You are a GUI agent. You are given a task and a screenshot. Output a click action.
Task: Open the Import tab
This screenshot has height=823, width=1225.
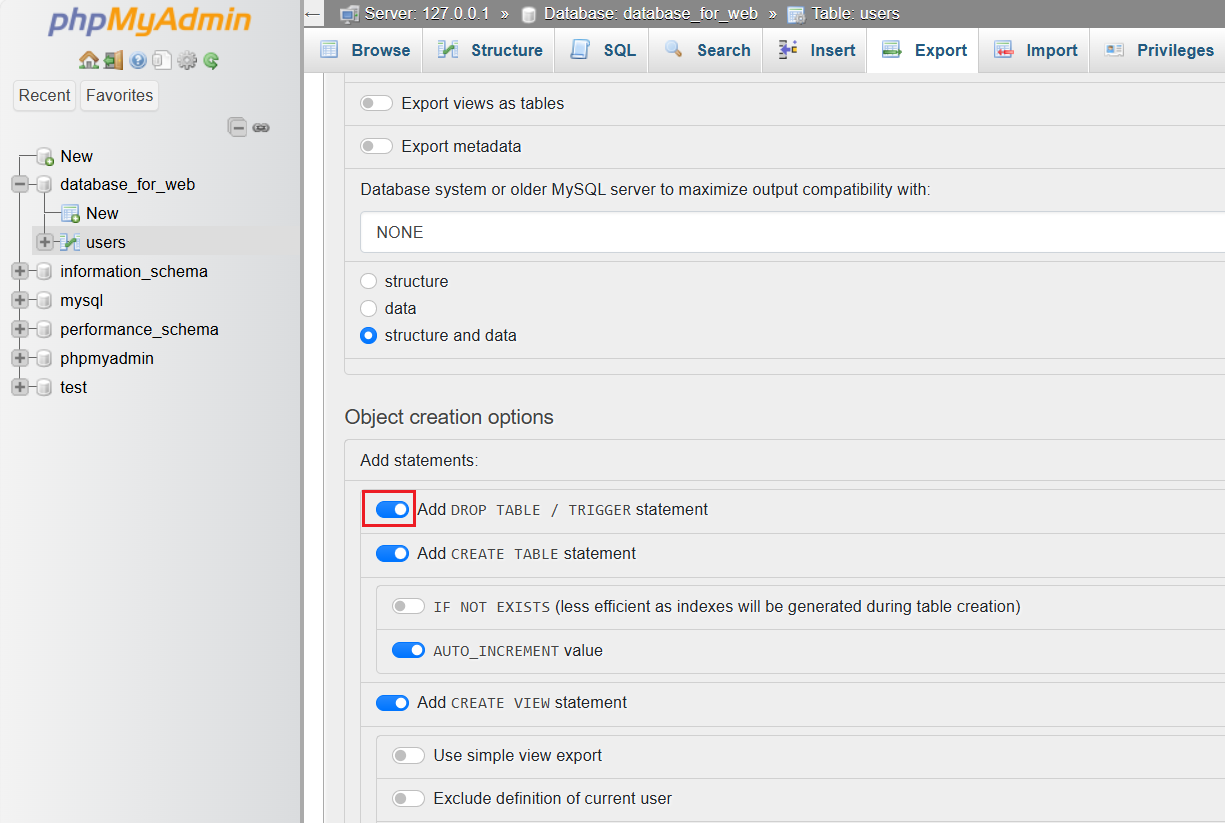click(x=1036, y=50)
